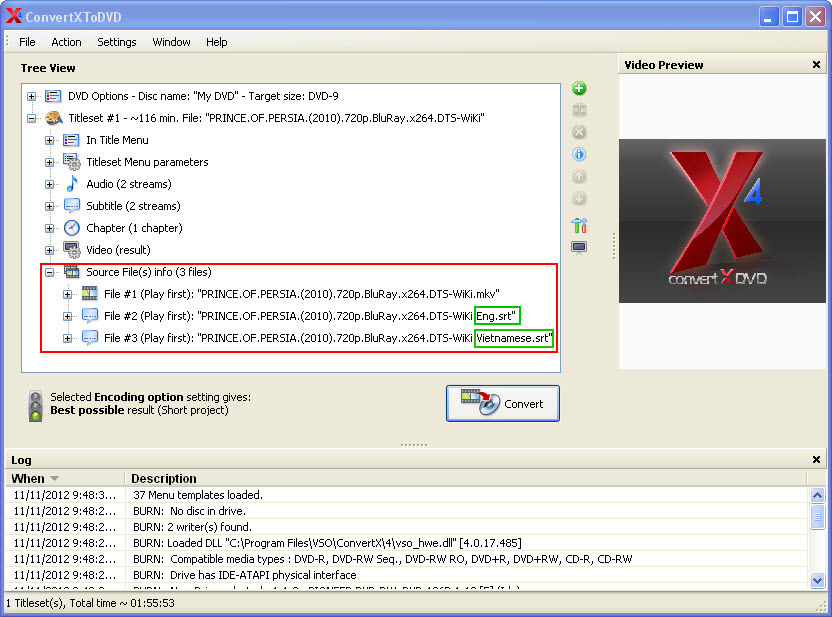The image size is (832, 617).
Task: Expand the File #1 mkv node
Action: click(x=67, y=294)
